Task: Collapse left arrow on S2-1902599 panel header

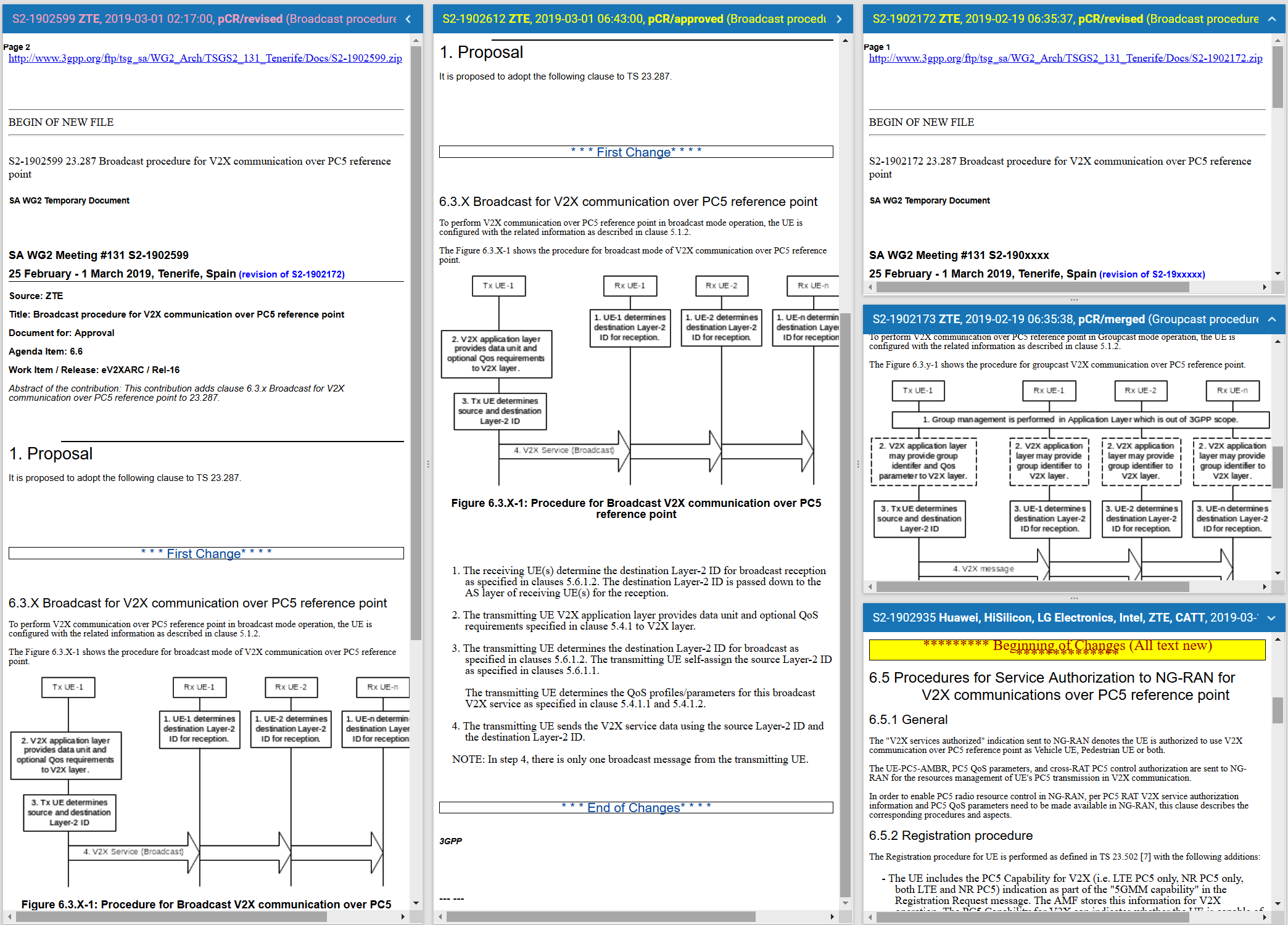Action: point(408,19)
